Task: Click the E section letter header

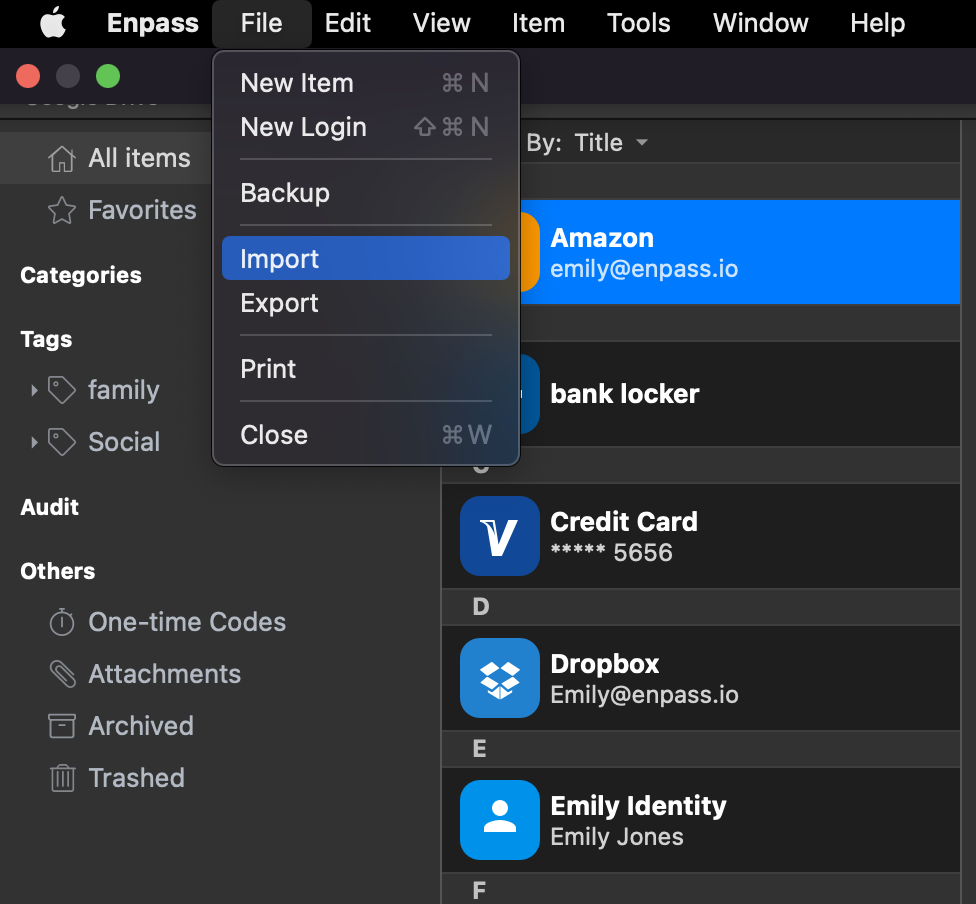Action: 479,748
